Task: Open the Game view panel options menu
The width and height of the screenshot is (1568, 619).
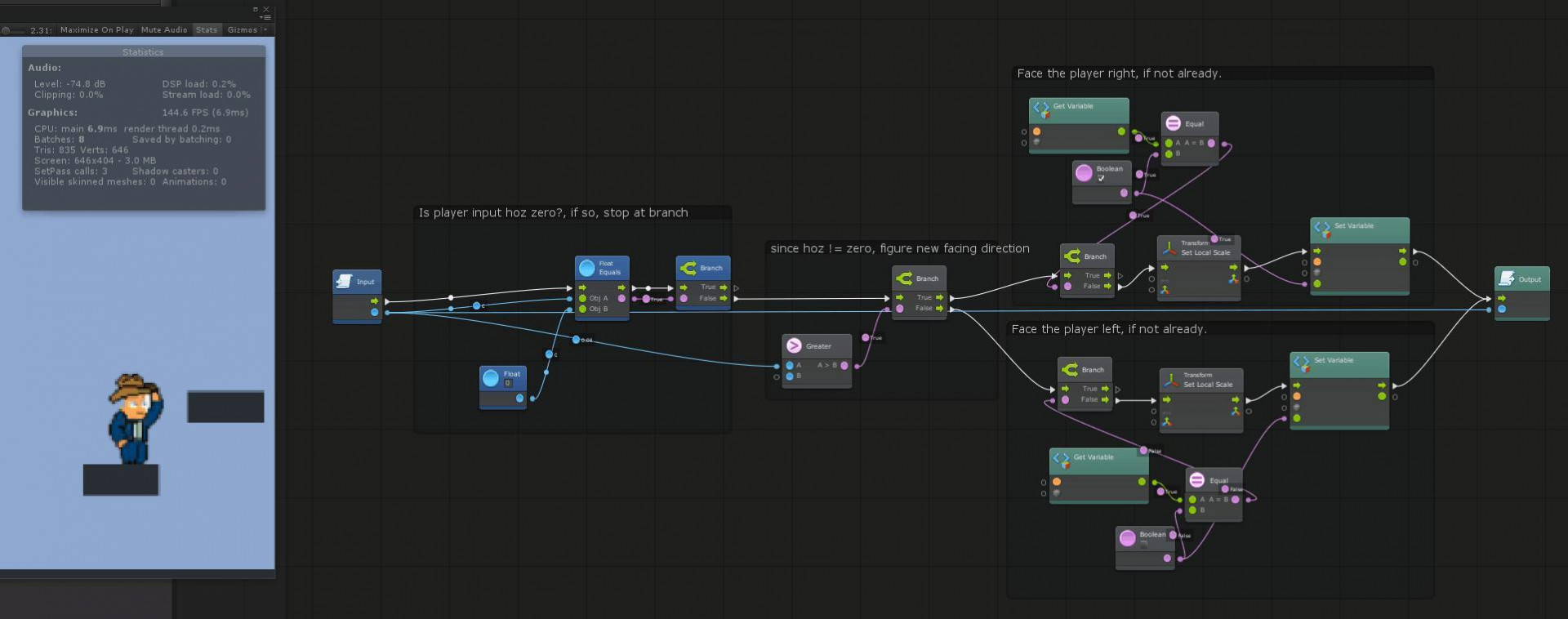Action: [265, 17]
